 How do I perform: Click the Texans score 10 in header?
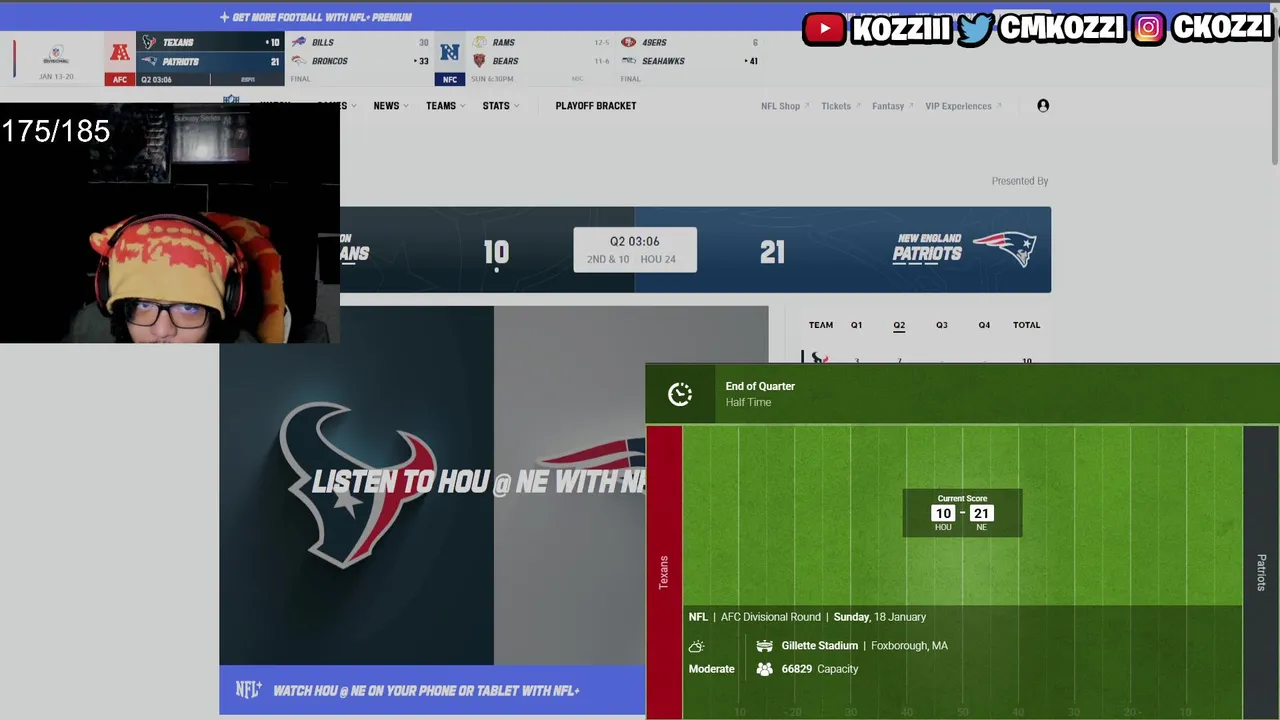click(496, 252)
